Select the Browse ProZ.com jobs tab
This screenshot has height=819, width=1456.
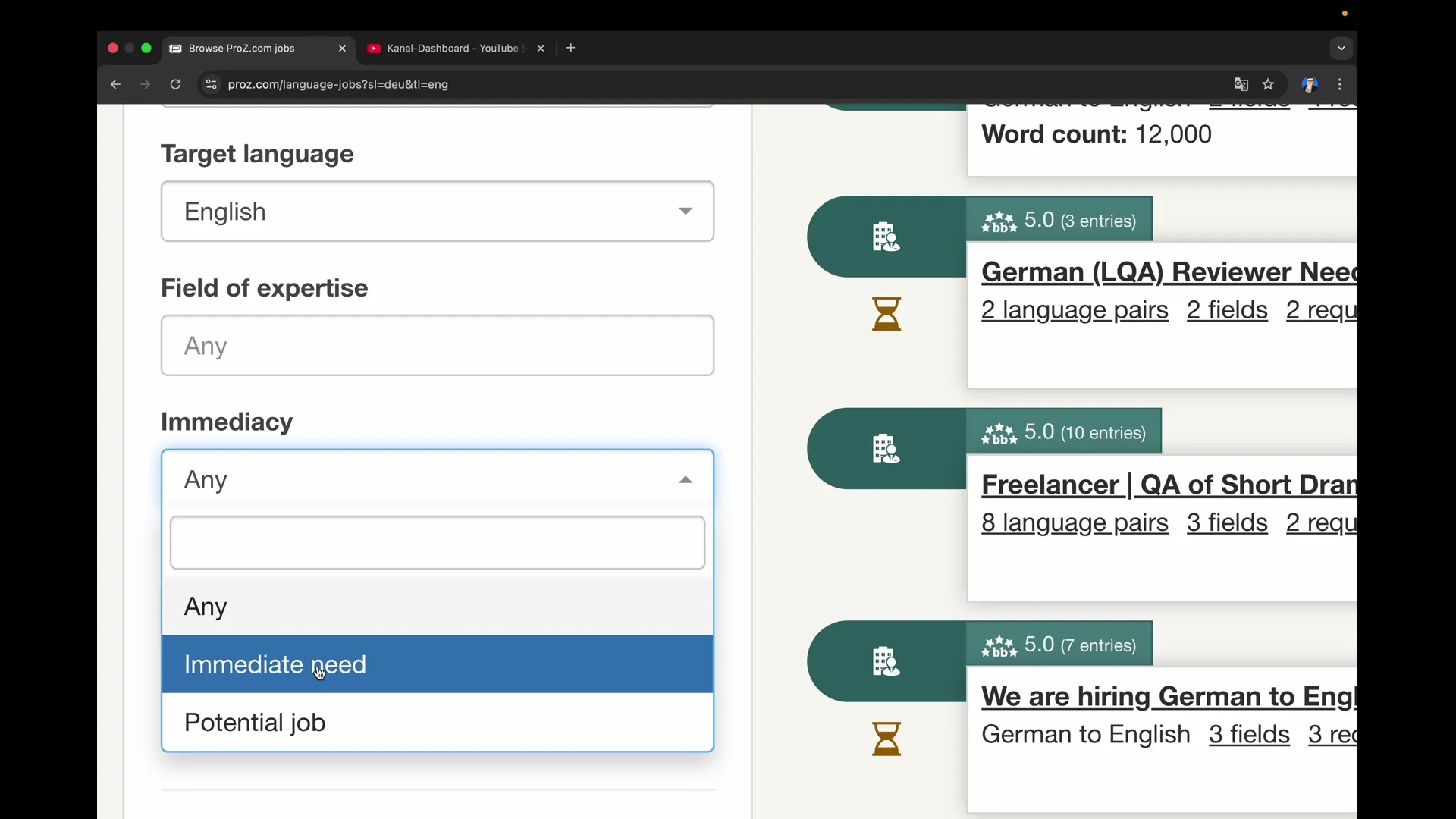pyautogui.click(x=243, y=48)
